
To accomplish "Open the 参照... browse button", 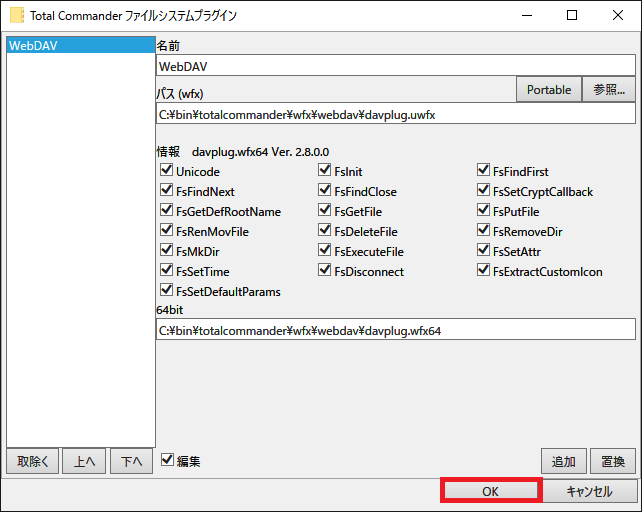I will coord(609,89).
